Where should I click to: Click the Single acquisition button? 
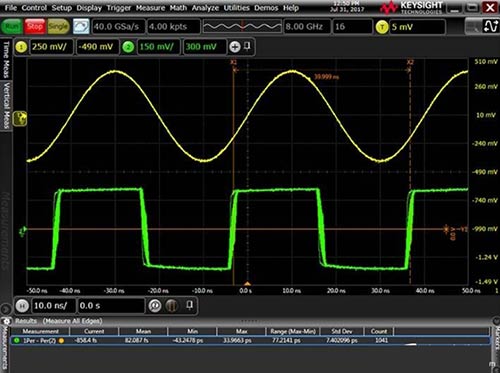coord(58,27)
